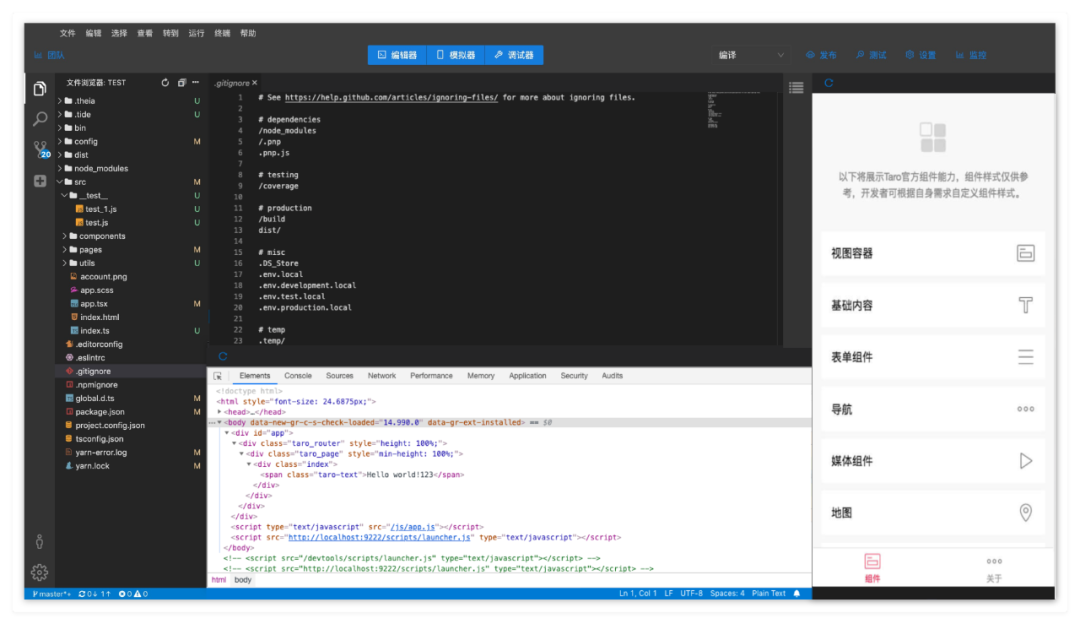Click the debug icon near bottom of activity bar
Viewport: 1080px width, 624px height.
[x=39, y=541]
